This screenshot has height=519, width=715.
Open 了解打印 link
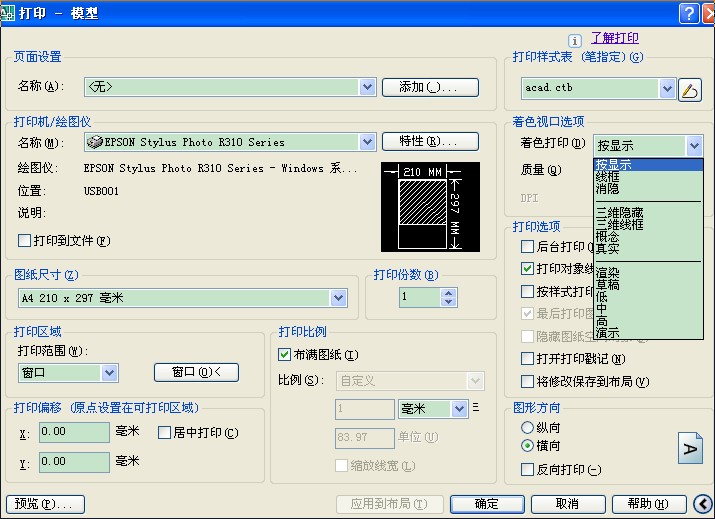tap(615, 38)
